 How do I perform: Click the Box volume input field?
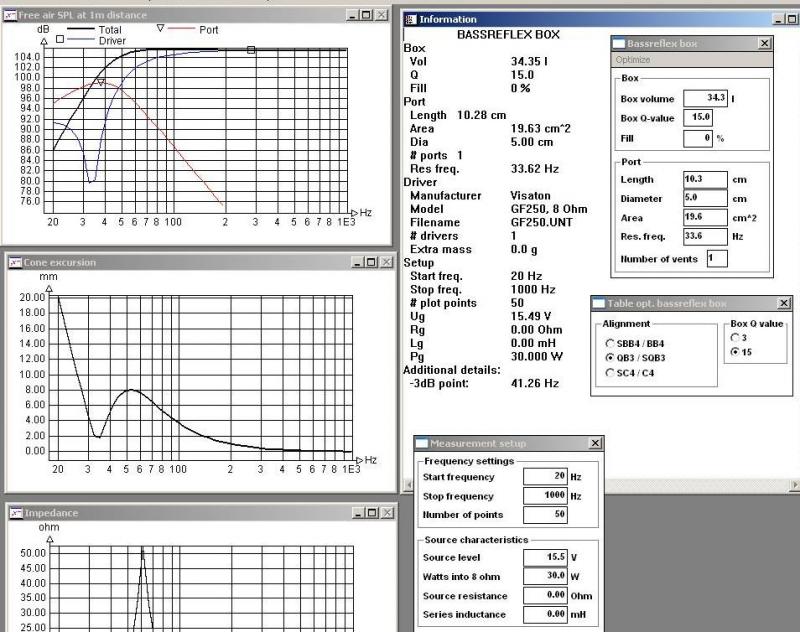(x=704, y=99)
